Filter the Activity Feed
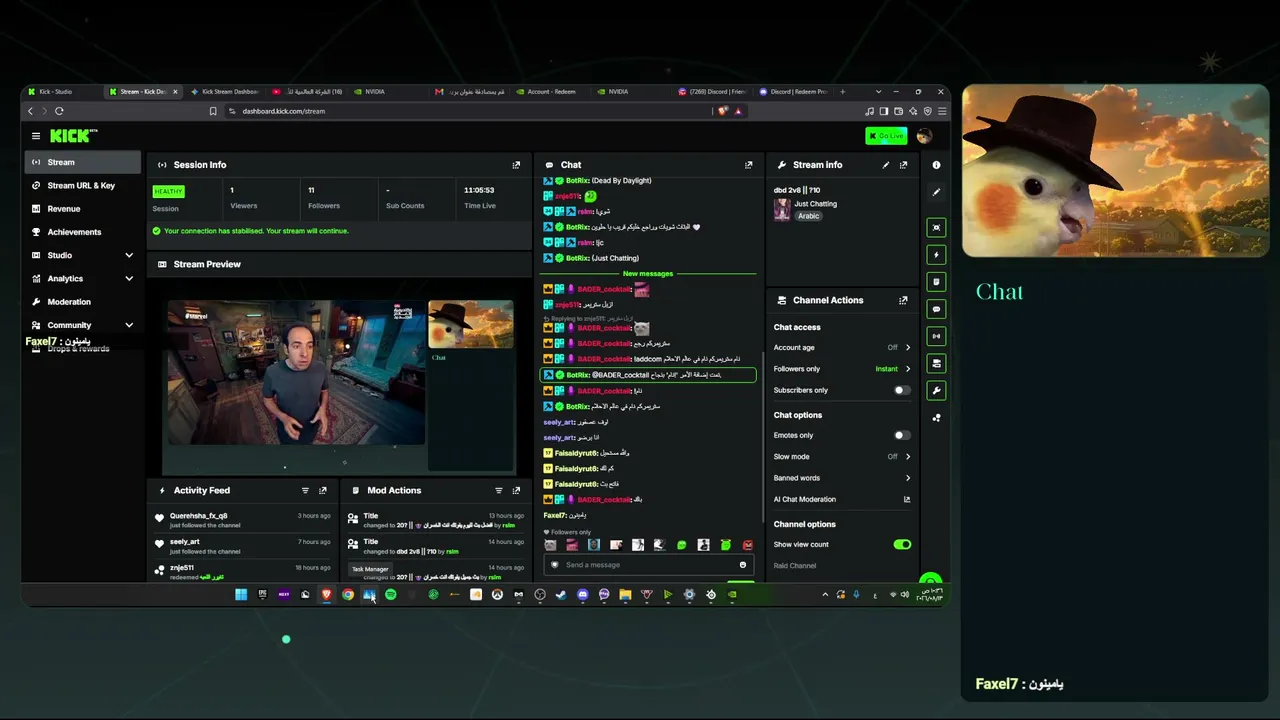Screen dimensions: 1280x720 pyautogui.click(x=305, y=491)
